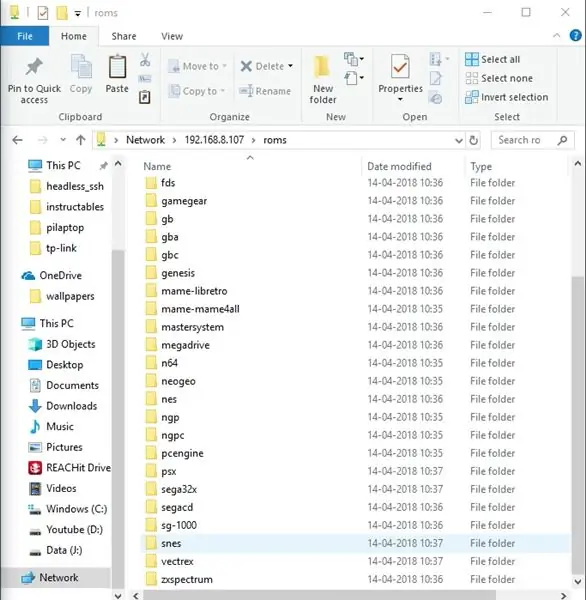Viewport: 586px width, 600px height.
Task: Refresh the roms folder view
Action: click(473, 140)
